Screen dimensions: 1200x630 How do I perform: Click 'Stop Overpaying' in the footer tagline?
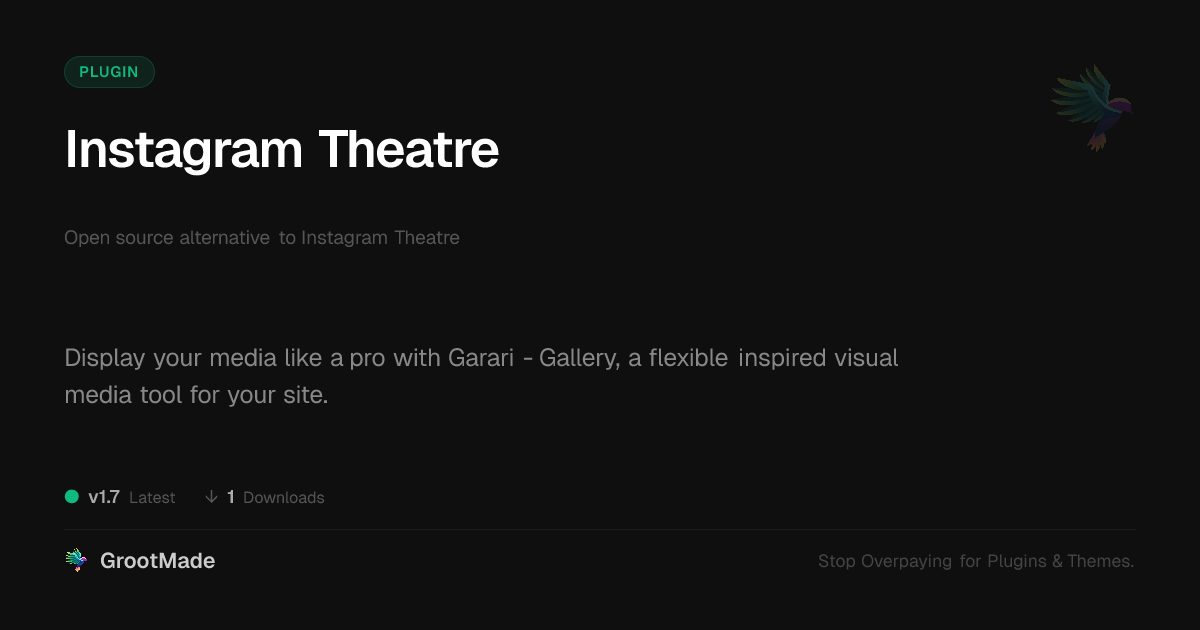(885, 561)
